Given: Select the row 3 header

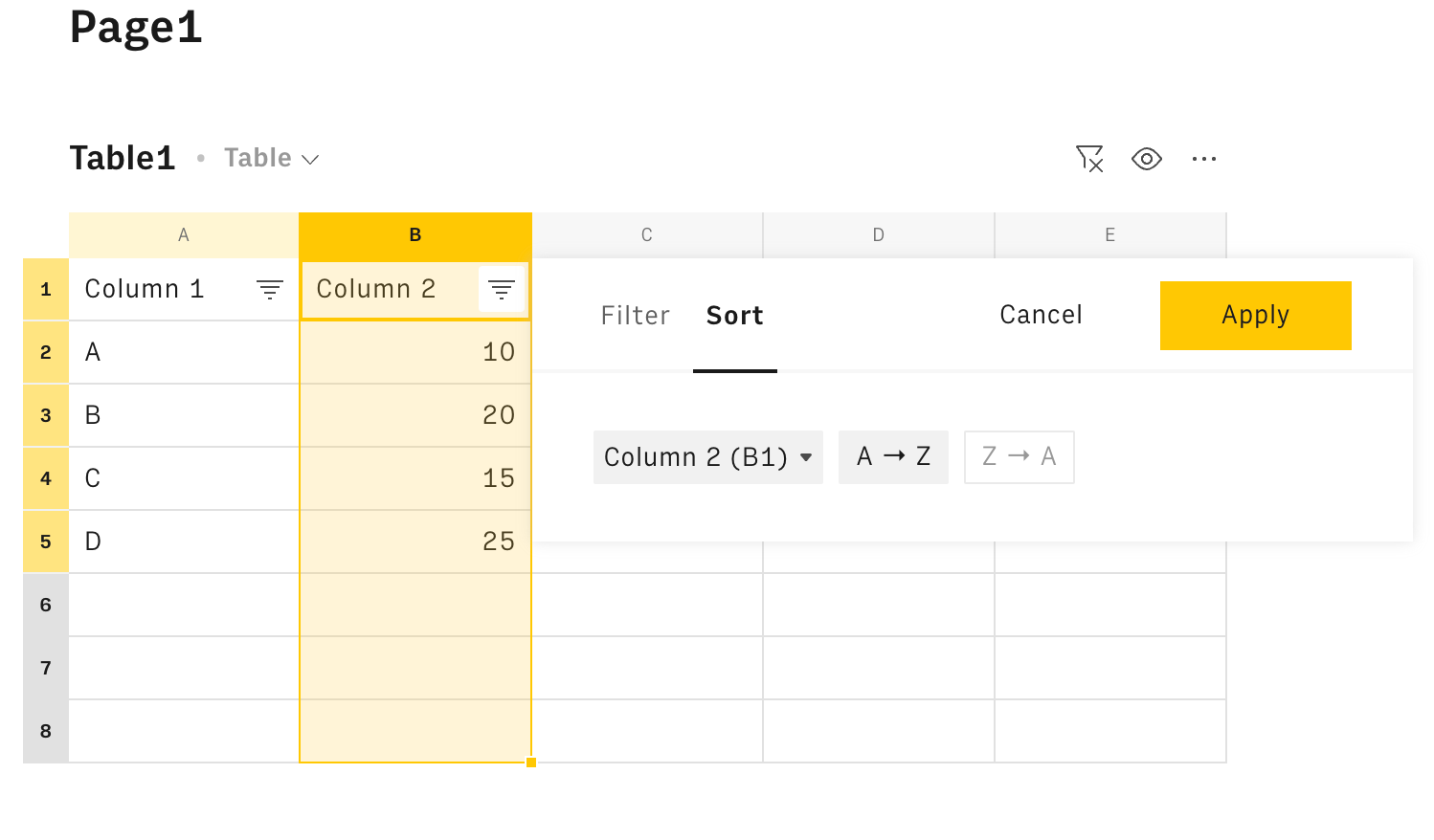Looking at the screenshot, I should pos(46,415).
